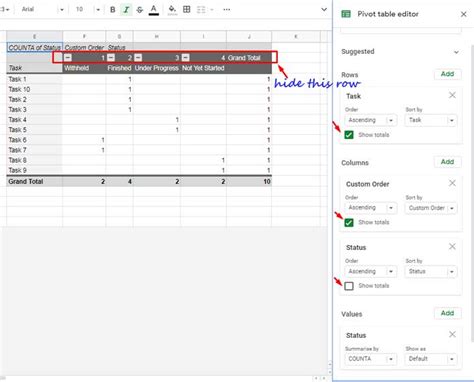Select the Finished header cell
This screenshot has width=474, height=382.
[x=119, y=68]
